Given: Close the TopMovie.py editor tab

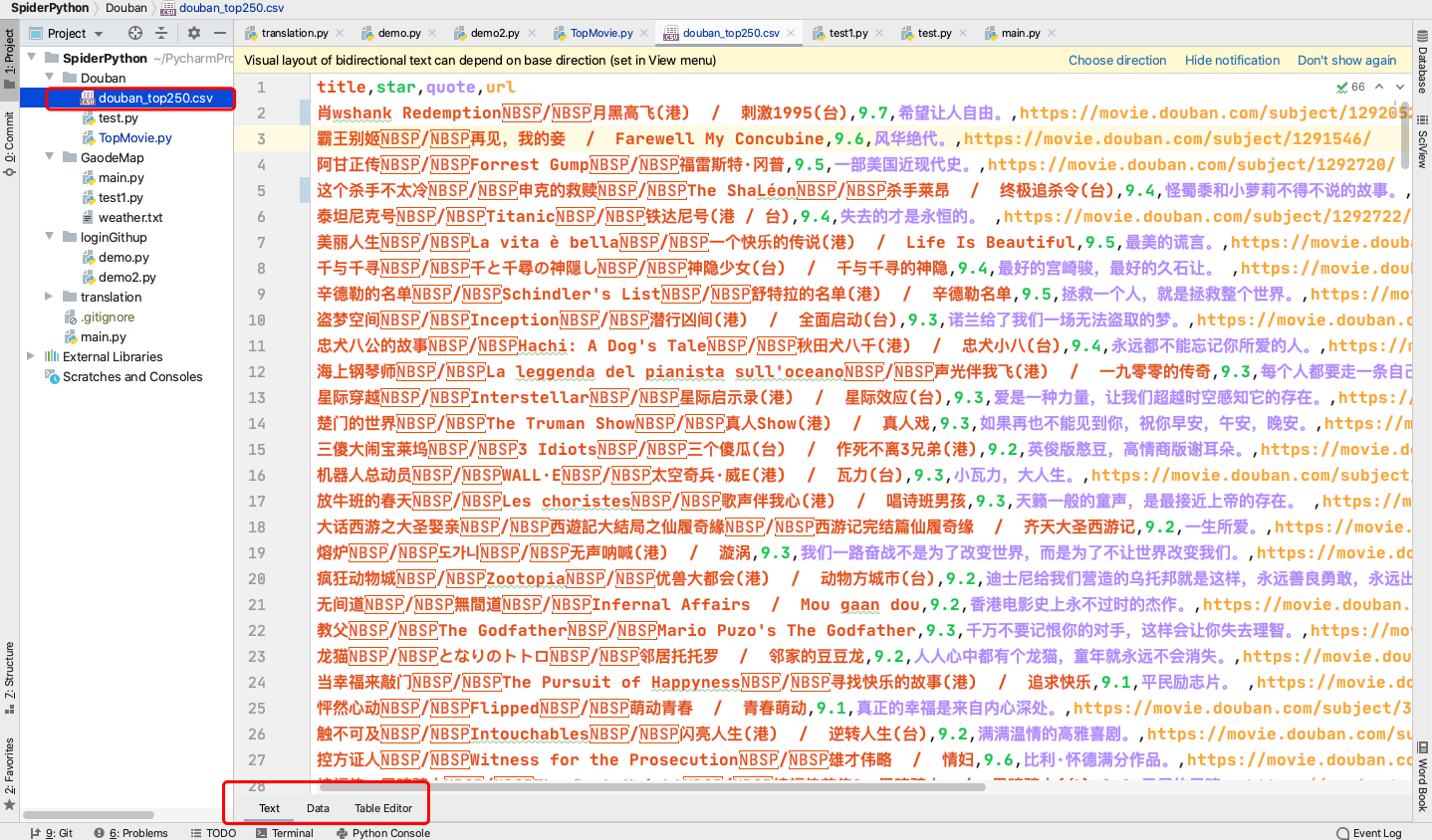Looking at the screenshot, I should [644, 33].
